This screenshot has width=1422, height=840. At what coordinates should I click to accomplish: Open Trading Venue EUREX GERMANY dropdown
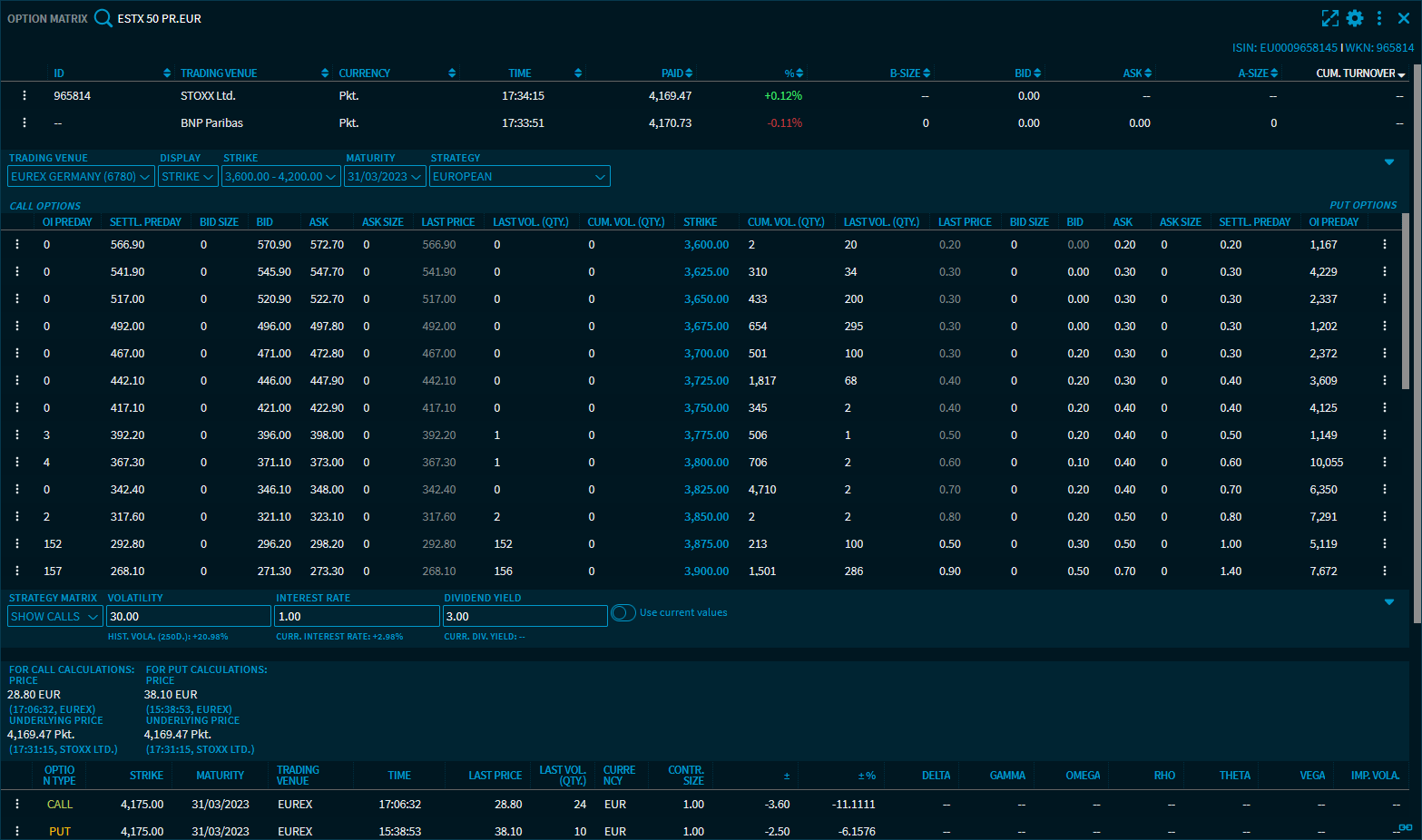[x=81, y=177]
